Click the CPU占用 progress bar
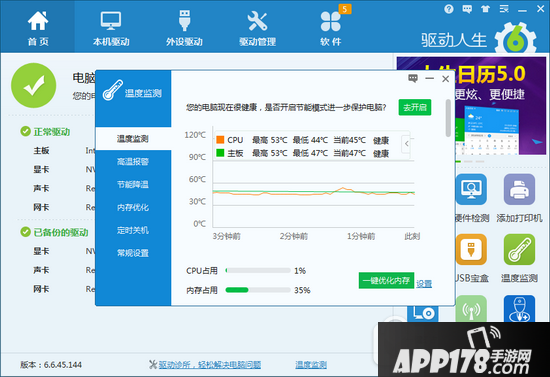This screenshot has width=550, height=377. 258,270
